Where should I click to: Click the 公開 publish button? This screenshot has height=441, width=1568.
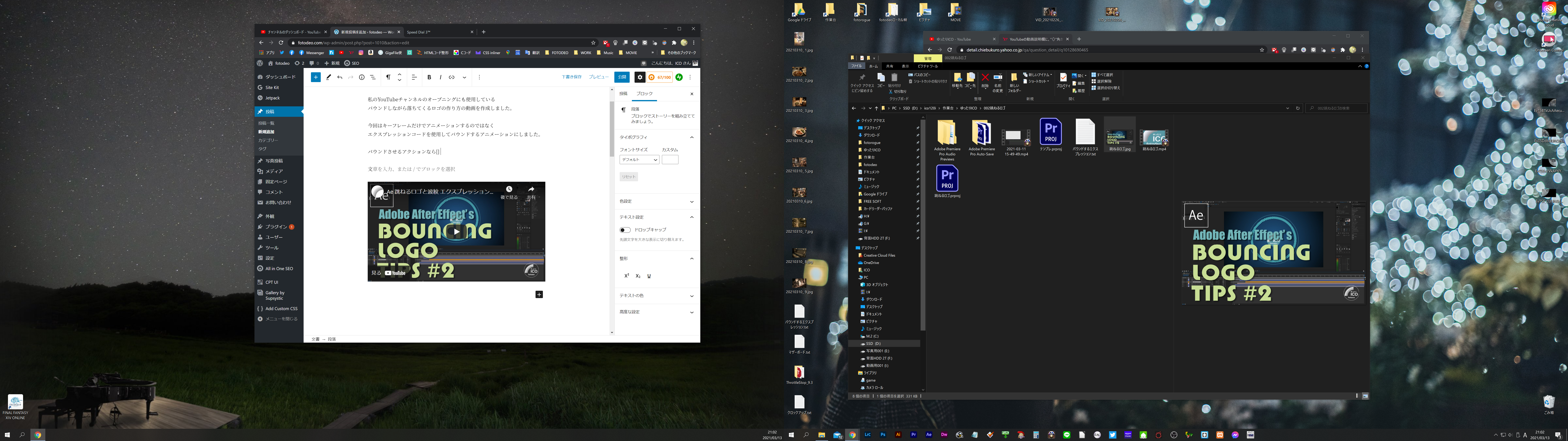(622, 77)
